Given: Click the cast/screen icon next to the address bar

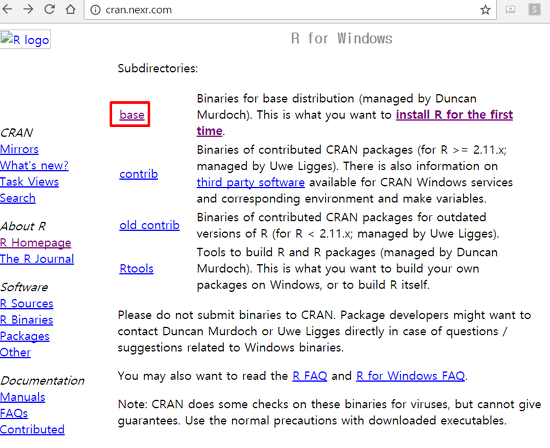Looking at the screenshot, I should tap(510, 9).
